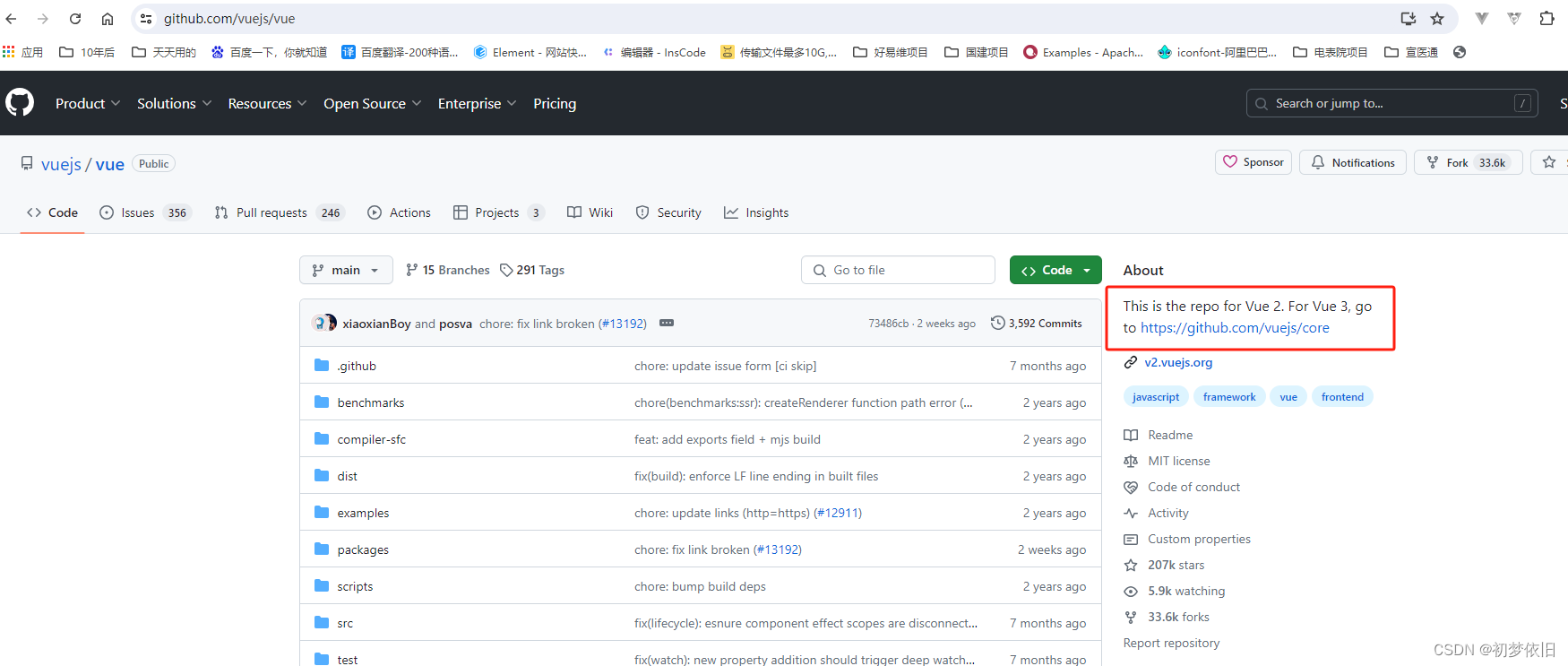Click the 15 Branches icon
Viewport: 1568px width, 666px height.
(412, 270)
